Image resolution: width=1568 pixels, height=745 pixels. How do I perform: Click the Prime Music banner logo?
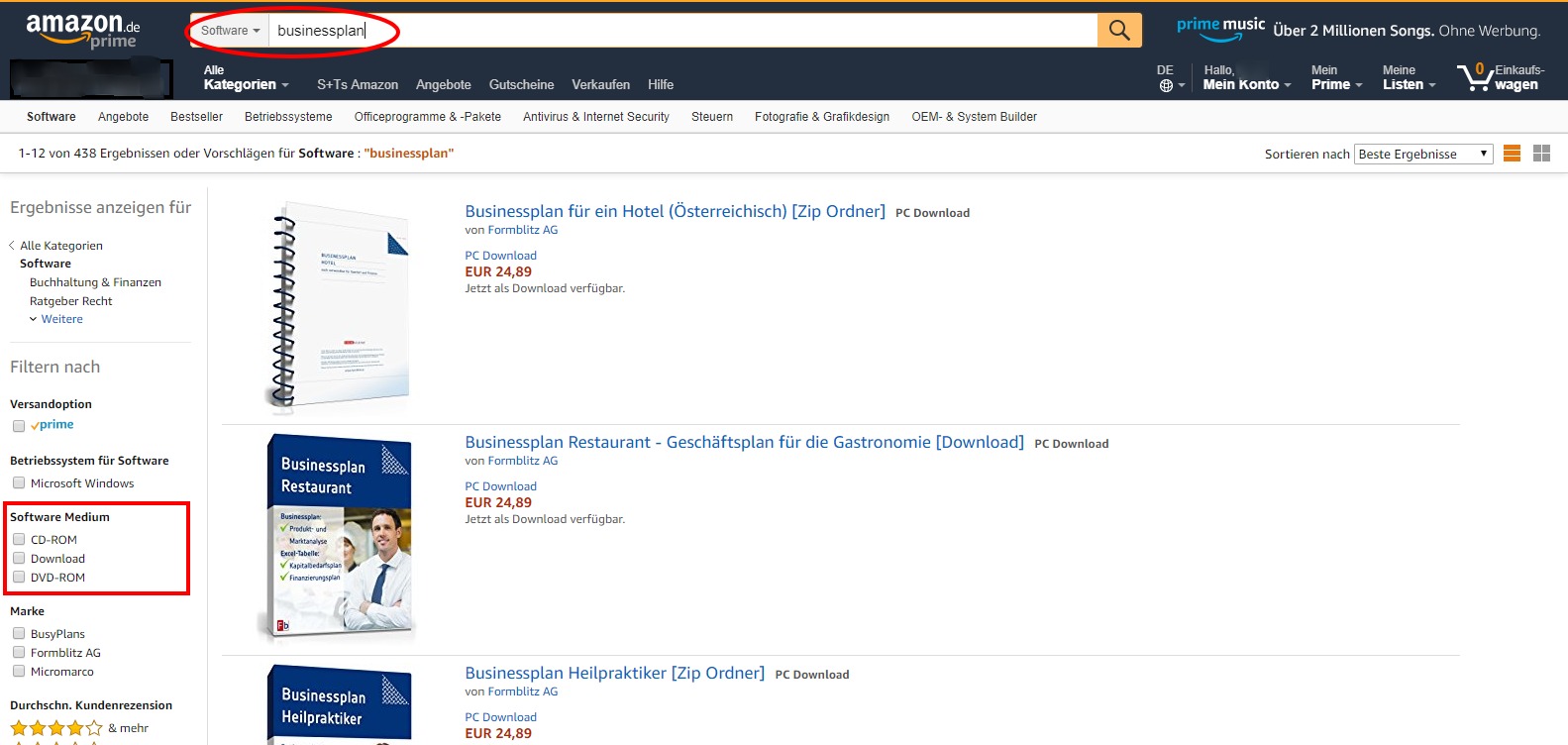[1220, 30]
